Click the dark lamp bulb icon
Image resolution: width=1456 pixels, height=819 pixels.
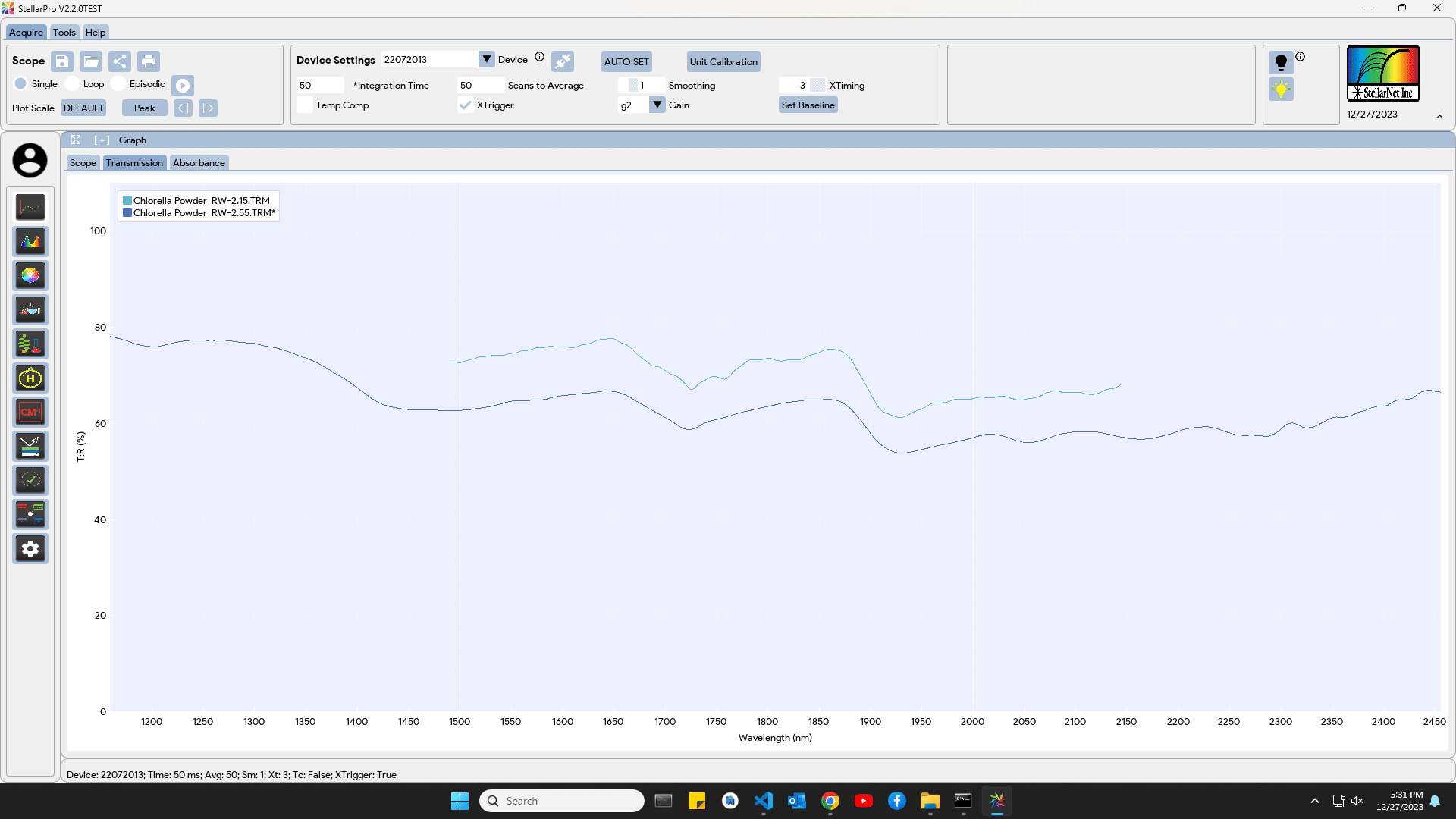1281,62
